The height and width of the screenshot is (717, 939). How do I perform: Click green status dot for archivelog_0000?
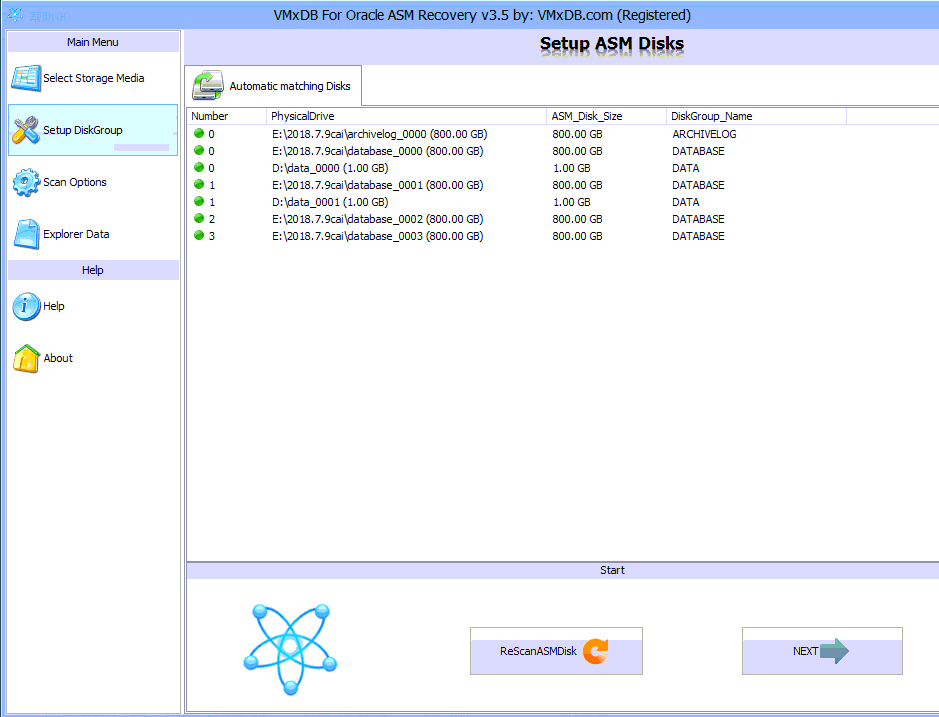[199, 134]
